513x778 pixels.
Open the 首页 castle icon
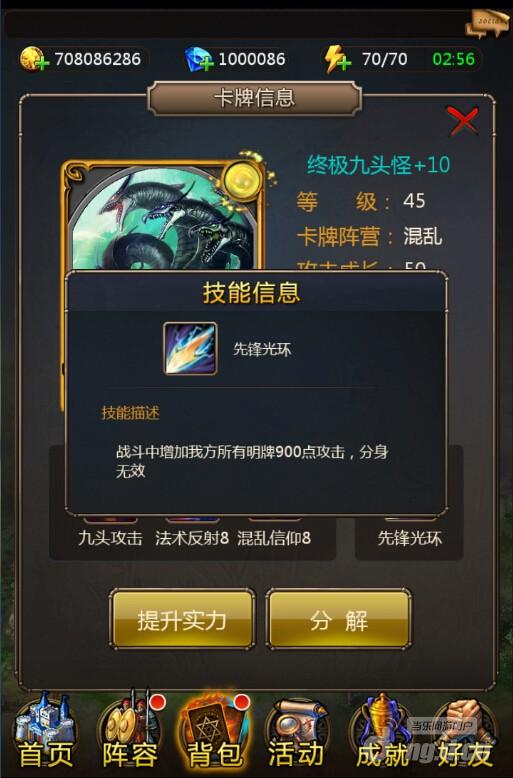pyautogui.click(x=45, y=729)
